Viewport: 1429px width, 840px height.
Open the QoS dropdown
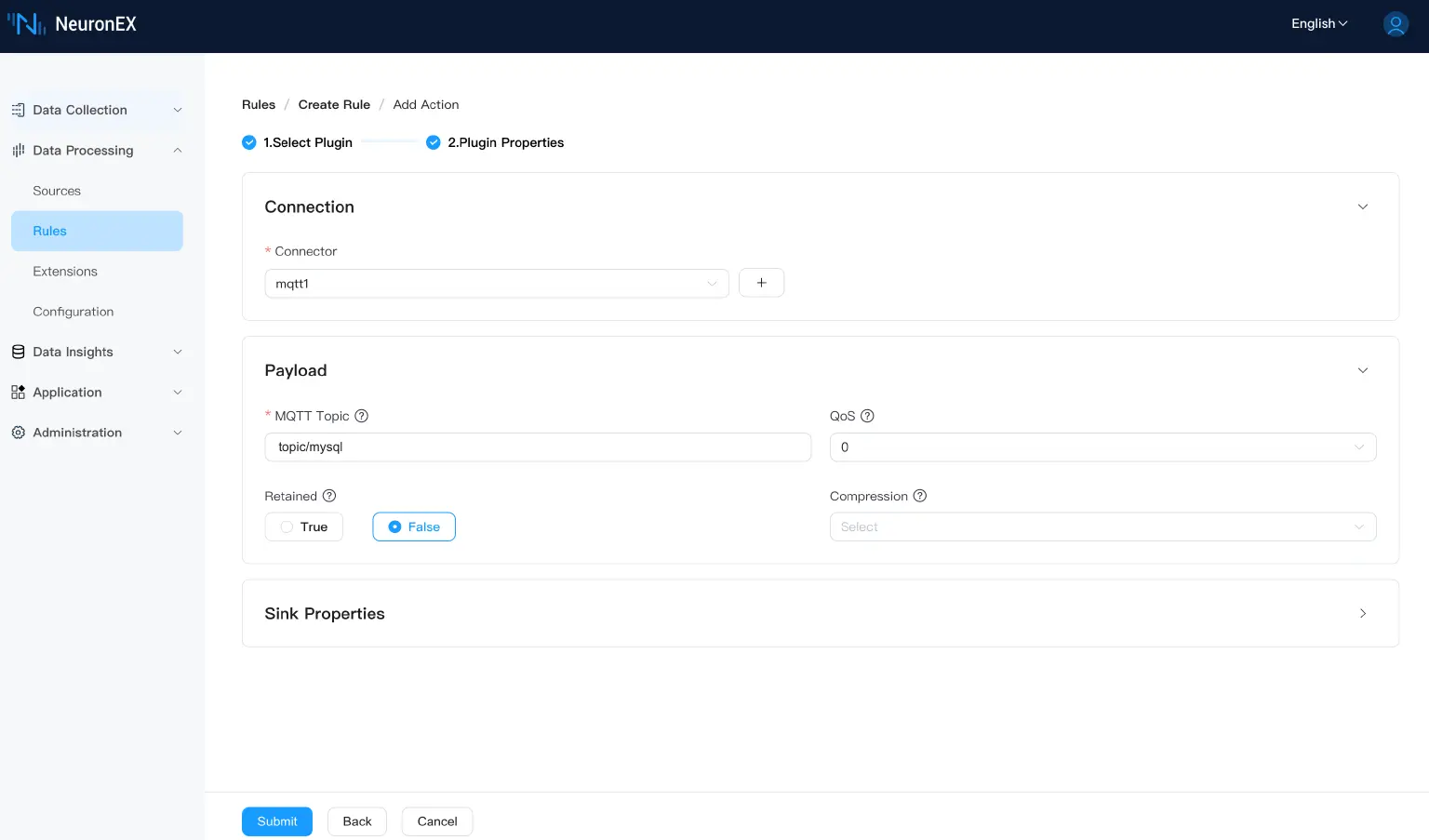(x=1102, y=447)
